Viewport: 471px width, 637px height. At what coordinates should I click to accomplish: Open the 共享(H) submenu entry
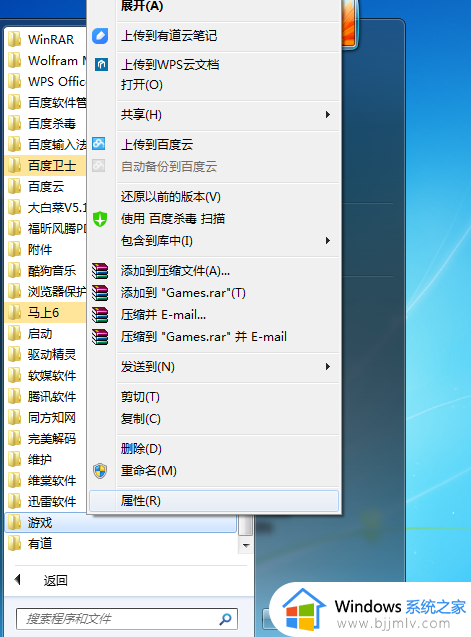pyautogui.click(x=214, y=115)
